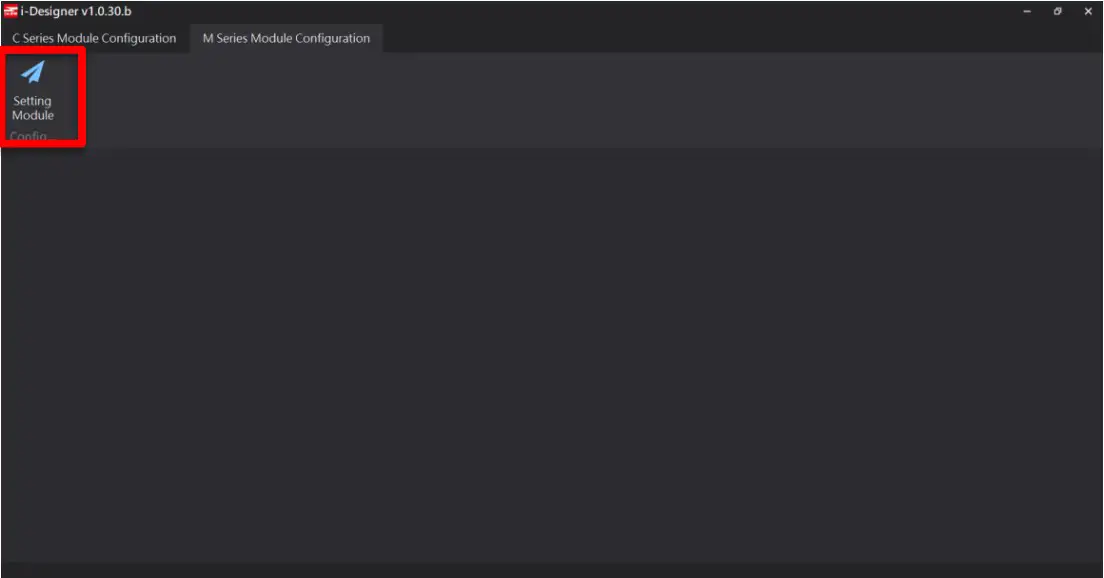Click the words "M Series" in the active tab
Screen dimensions: 1104x578
(227, 39)
